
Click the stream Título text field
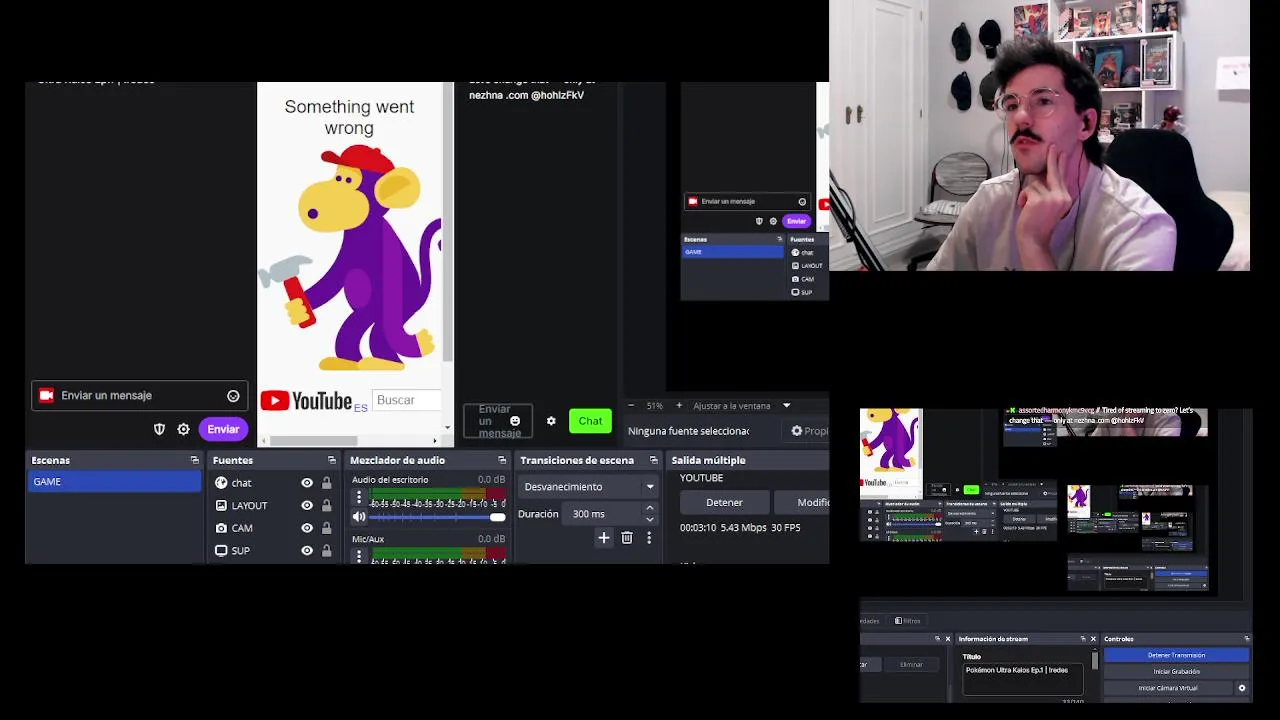point(1022,679)
